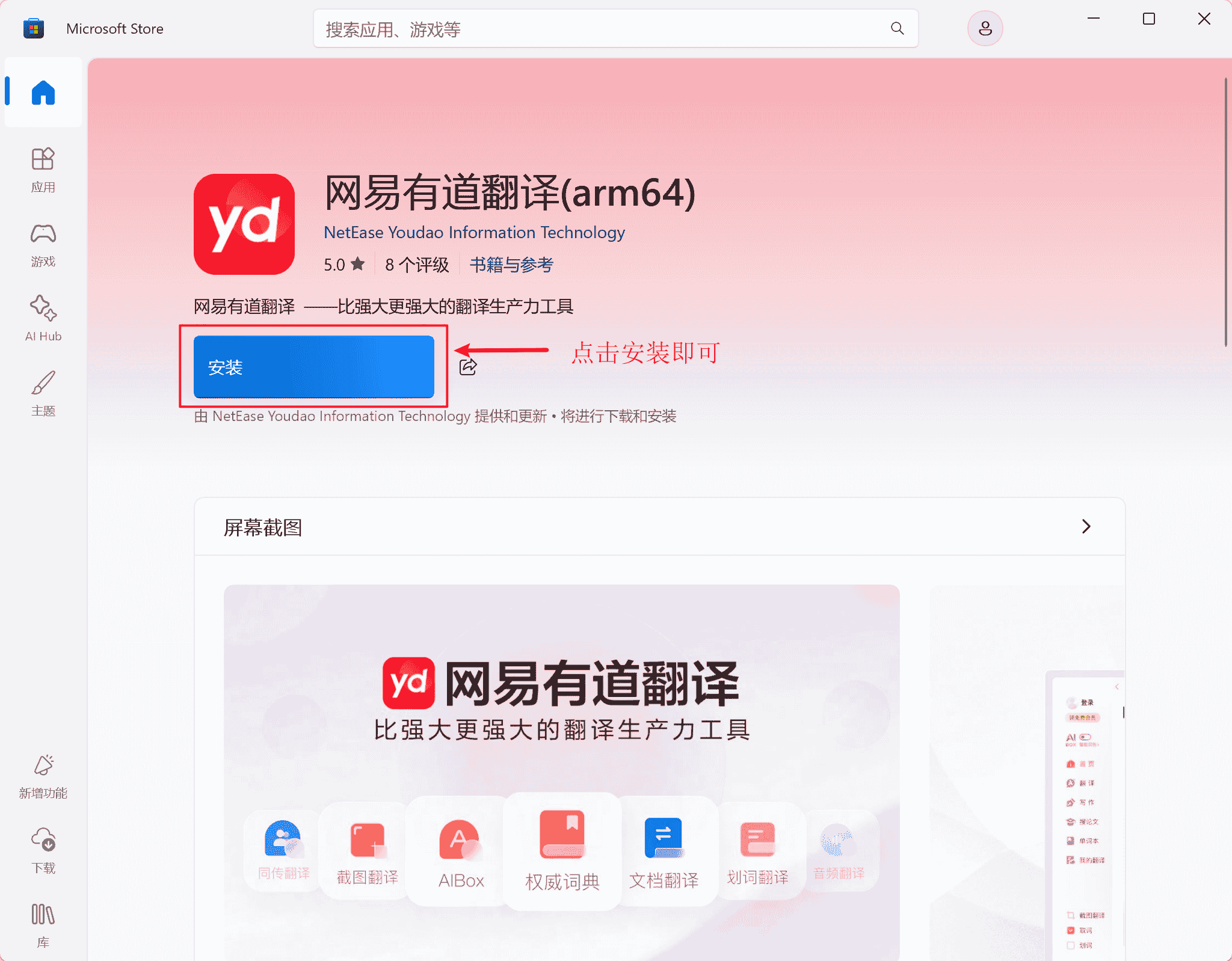The width and height of the screenshot is (1232, 961).
Task: Click the yd app icon thumbnail
Action: (x=244, y=224)
